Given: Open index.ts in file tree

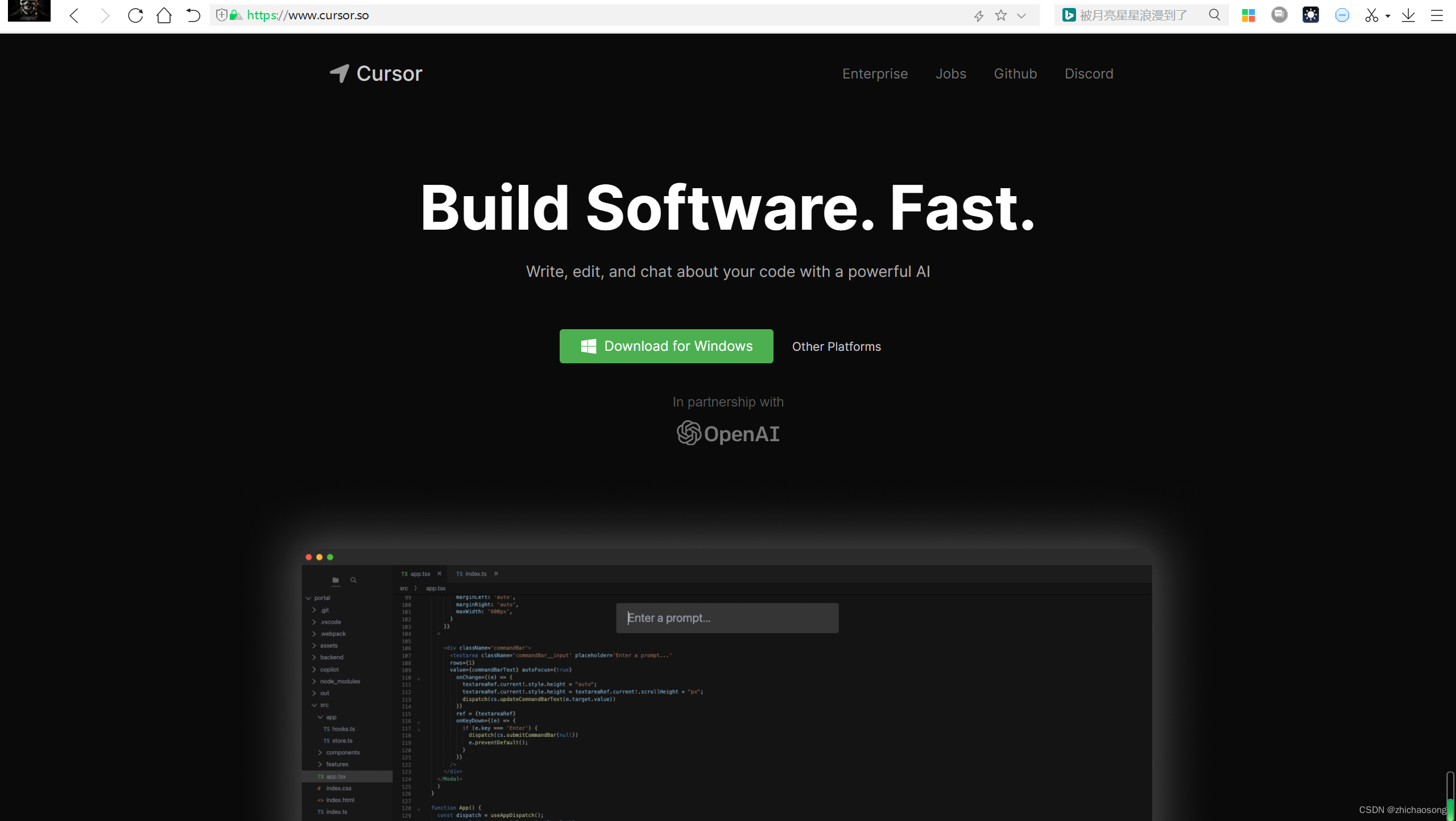Looking at the screenshot, I should [x=332, y=812].
